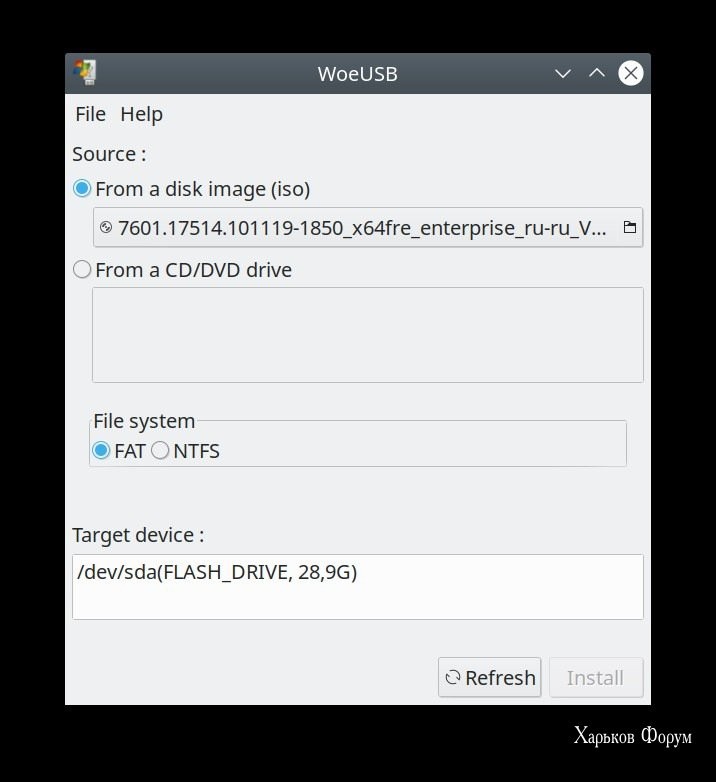Click the circular arrows icon on Refresh
Image resolution: width=716 pixels, height=782 pixels.
click(x=453, y=677)
